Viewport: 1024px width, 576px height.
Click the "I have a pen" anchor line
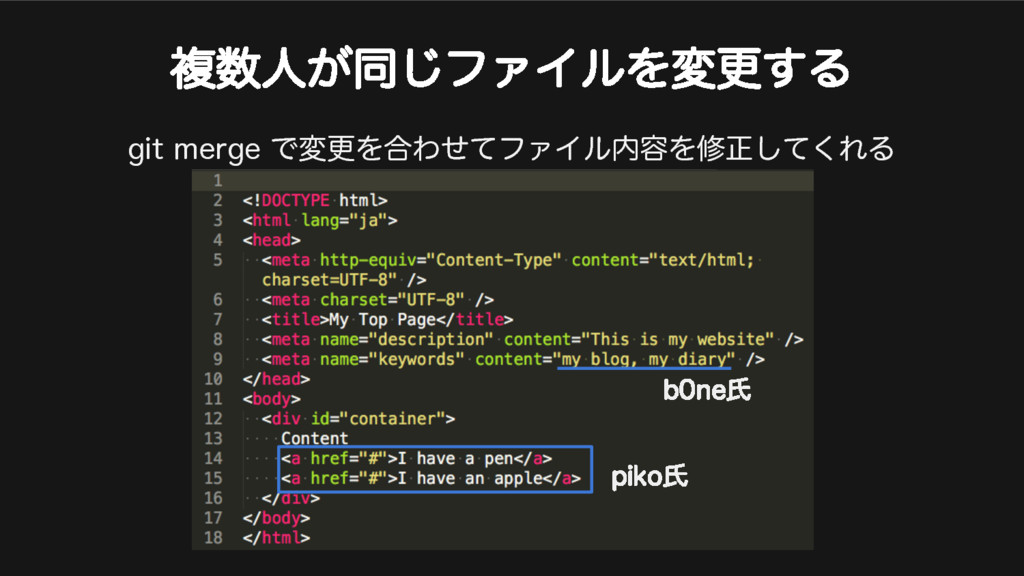point(417,458)
